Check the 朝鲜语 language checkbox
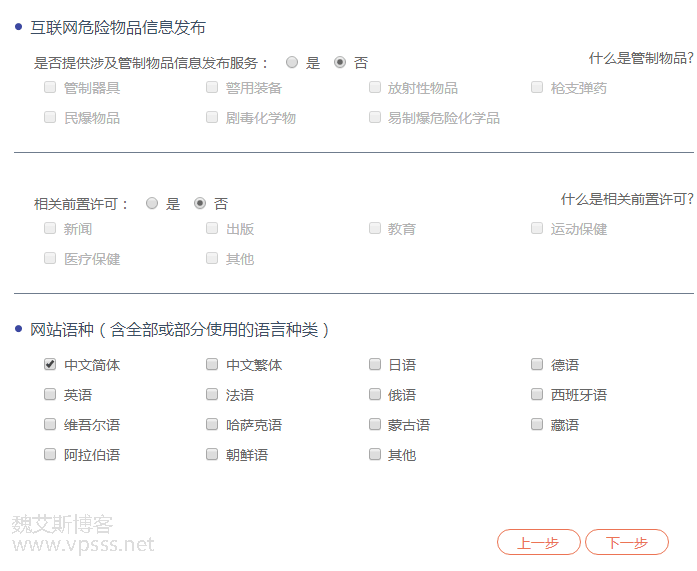The width and height of the screenshot is (697, 571). [x=212, y=455]
